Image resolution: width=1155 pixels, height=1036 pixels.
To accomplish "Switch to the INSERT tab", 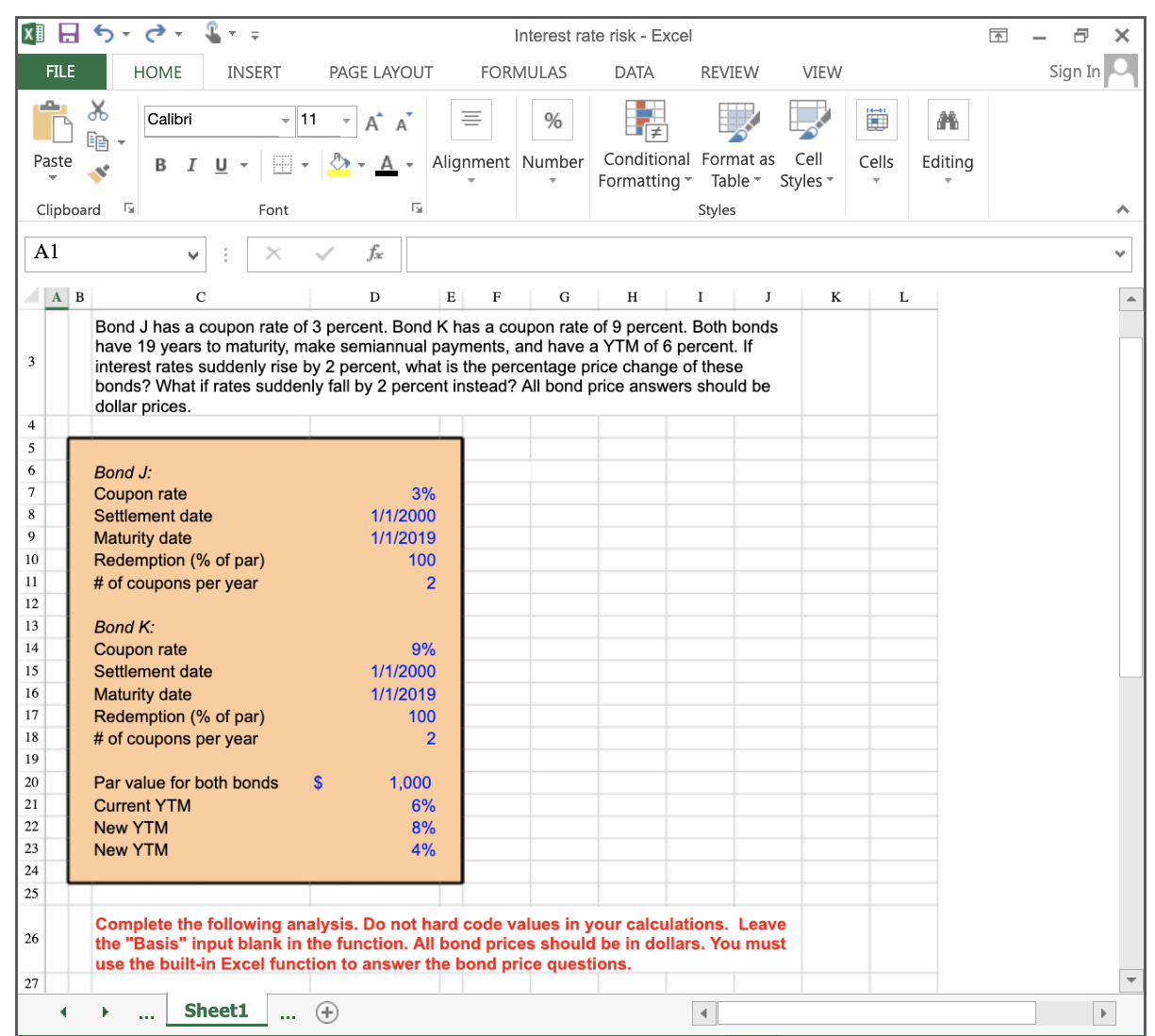I will pyautogui.click(x=254, y=73).
